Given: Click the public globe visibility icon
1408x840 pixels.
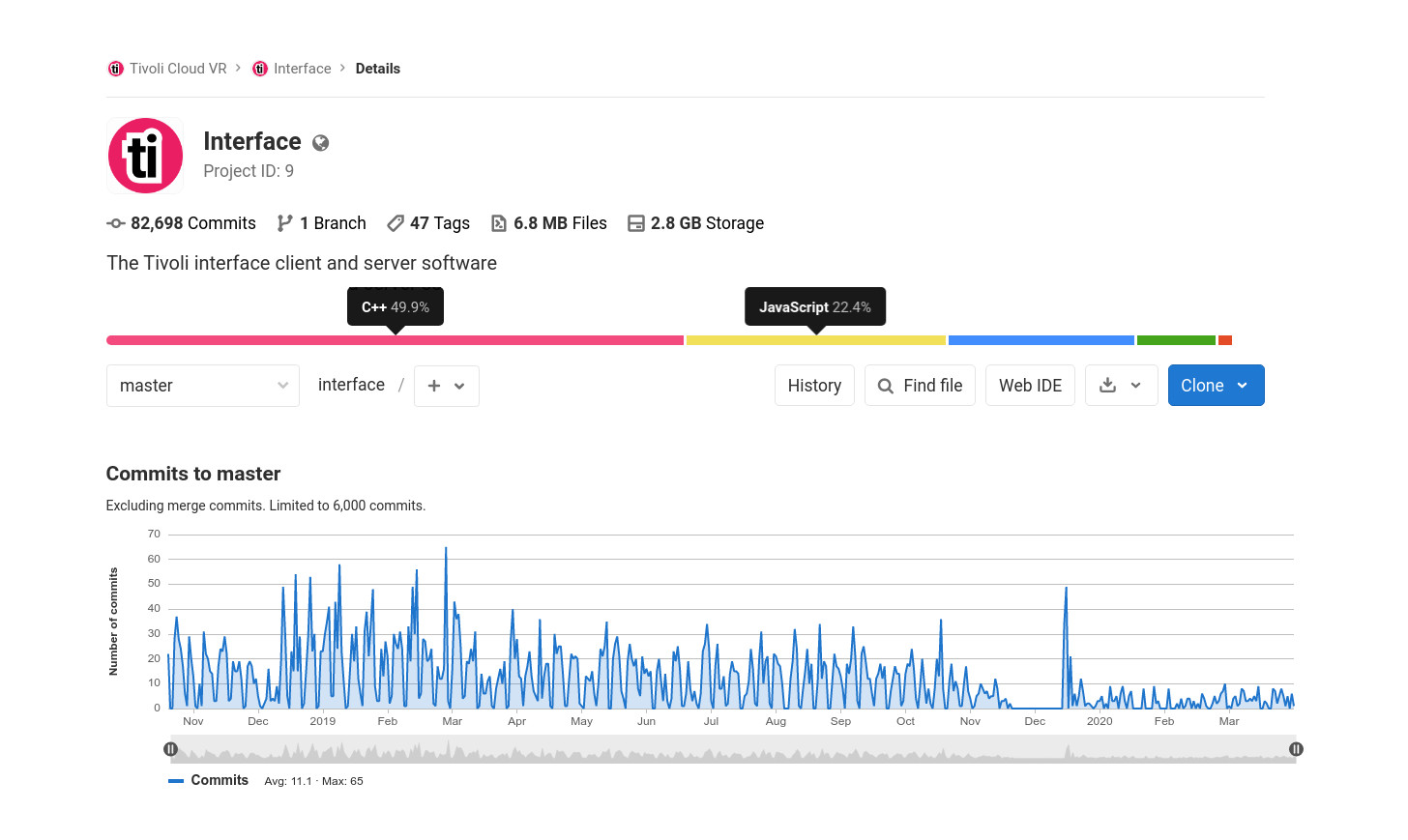Looking at the screenshot, I should (x=321, y=143).
